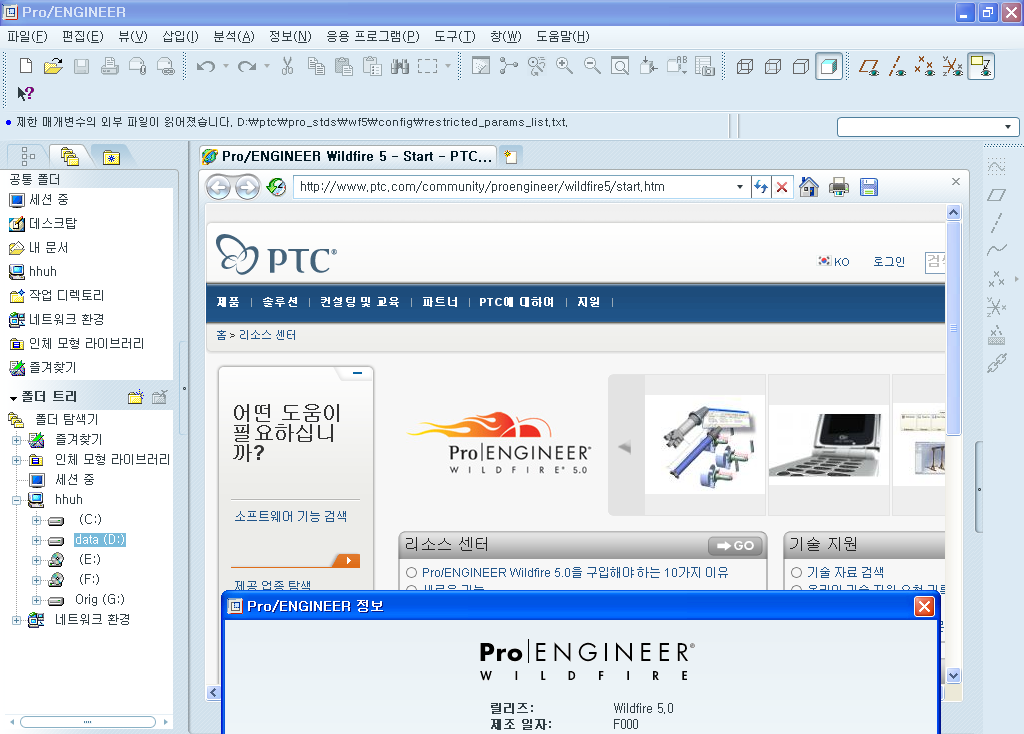Click the Cut scissors icon
This screenshot has width=1024, height=734.
point(287,66)
